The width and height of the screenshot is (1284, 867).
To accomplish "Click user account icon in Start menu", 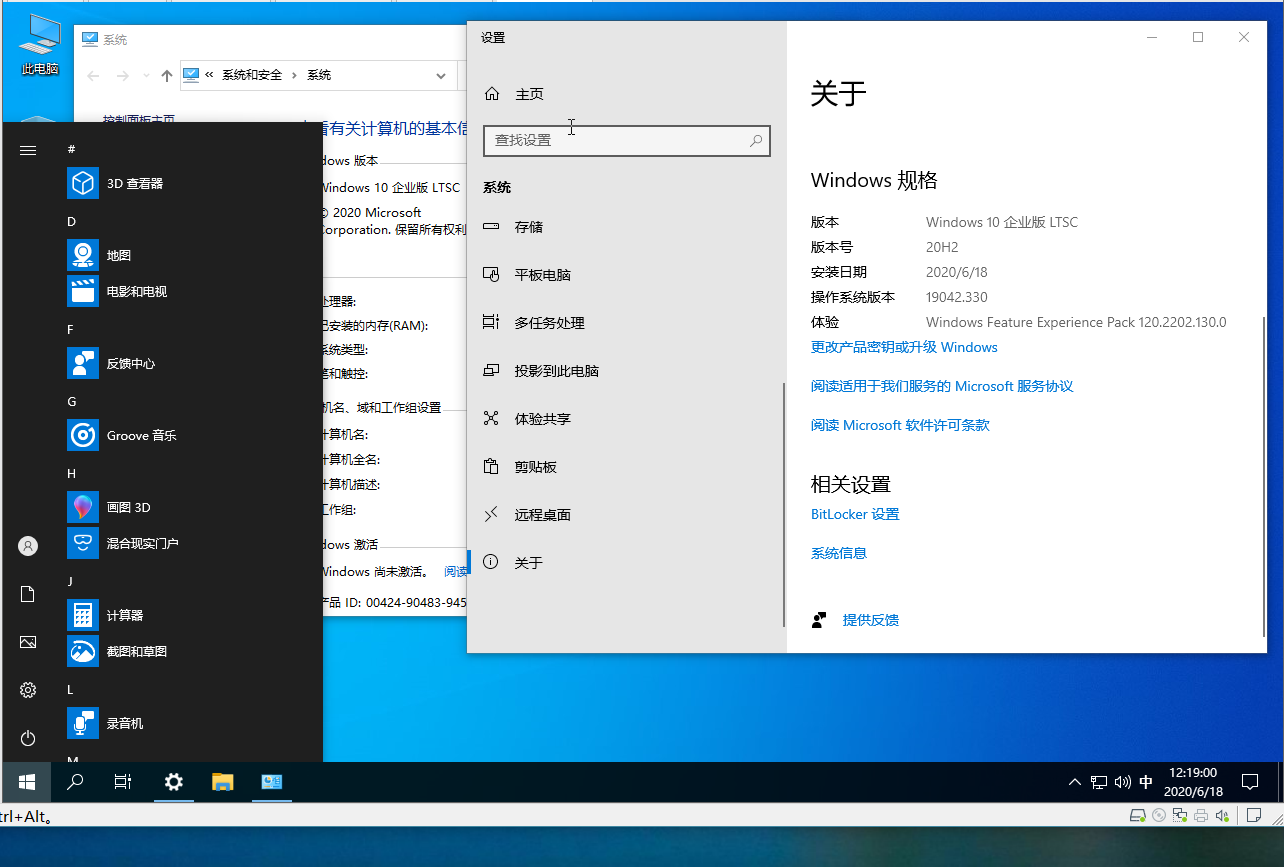I will [x=28, y=546].
